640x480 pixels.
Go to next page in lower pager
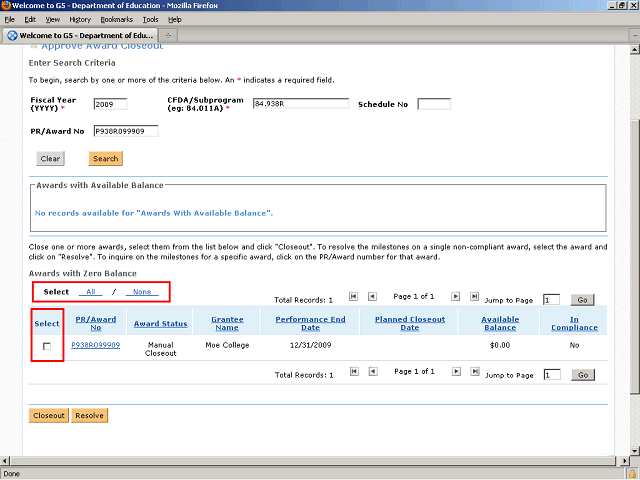point(456,371)
